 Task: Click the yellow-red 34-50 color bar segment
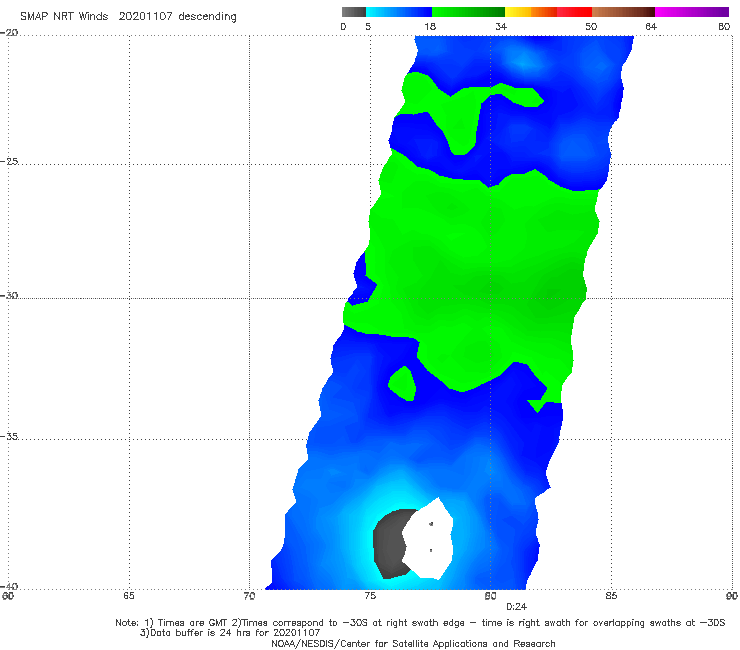coord(548,12)
